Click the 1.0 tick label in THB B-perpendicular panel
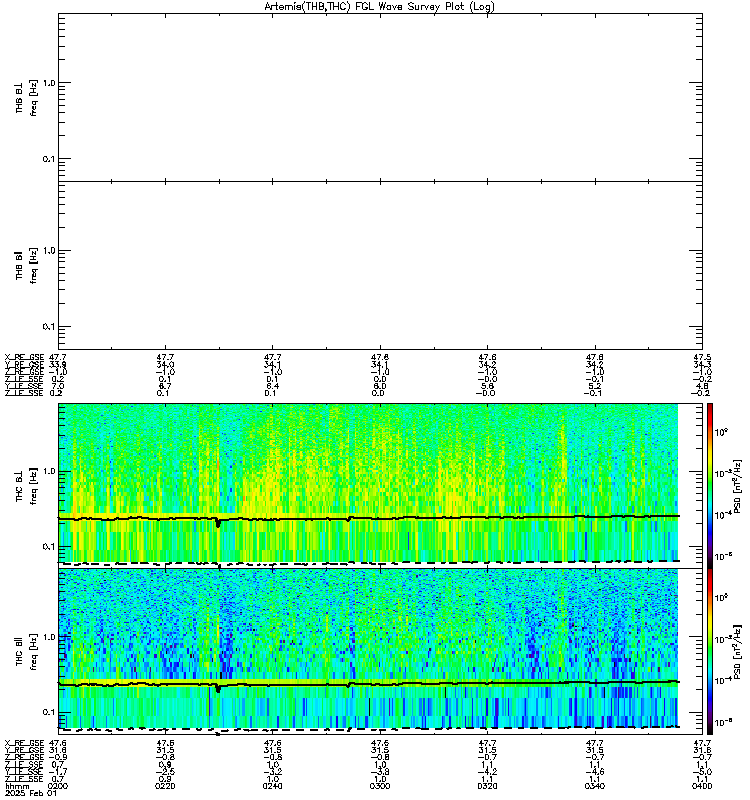 pyautogui.click(x=49, y=83)
